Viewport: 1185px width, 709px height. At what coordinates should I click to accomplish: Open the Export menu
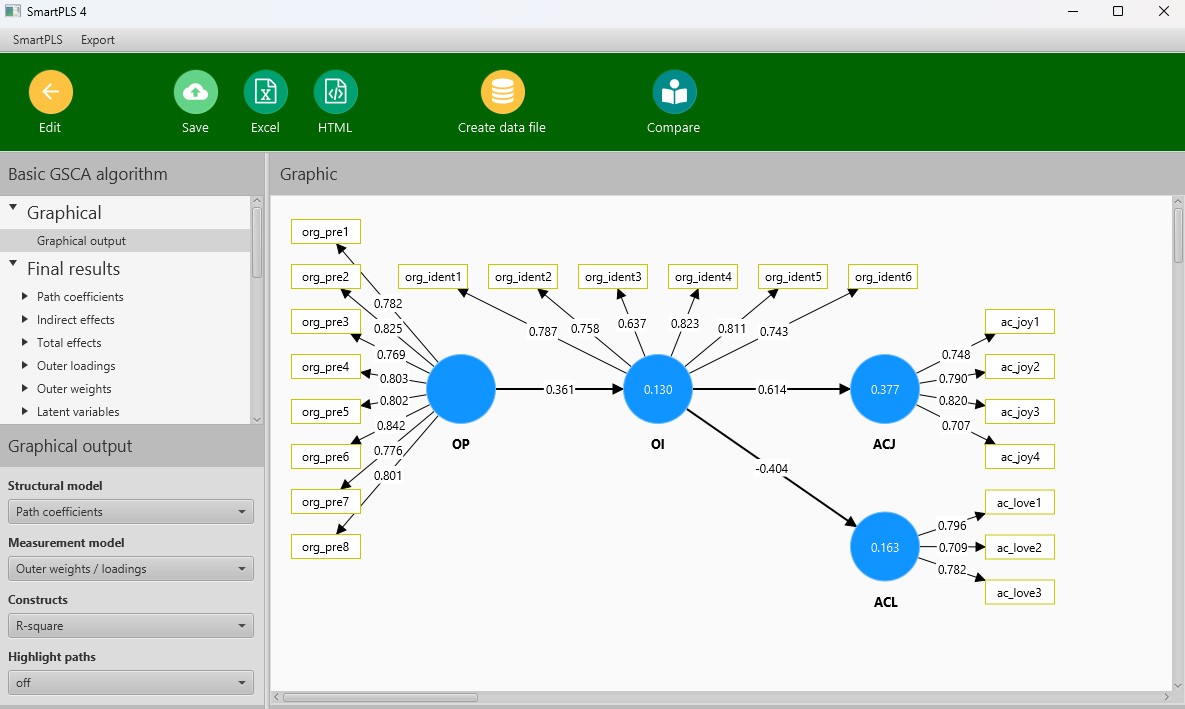[98, 40]
